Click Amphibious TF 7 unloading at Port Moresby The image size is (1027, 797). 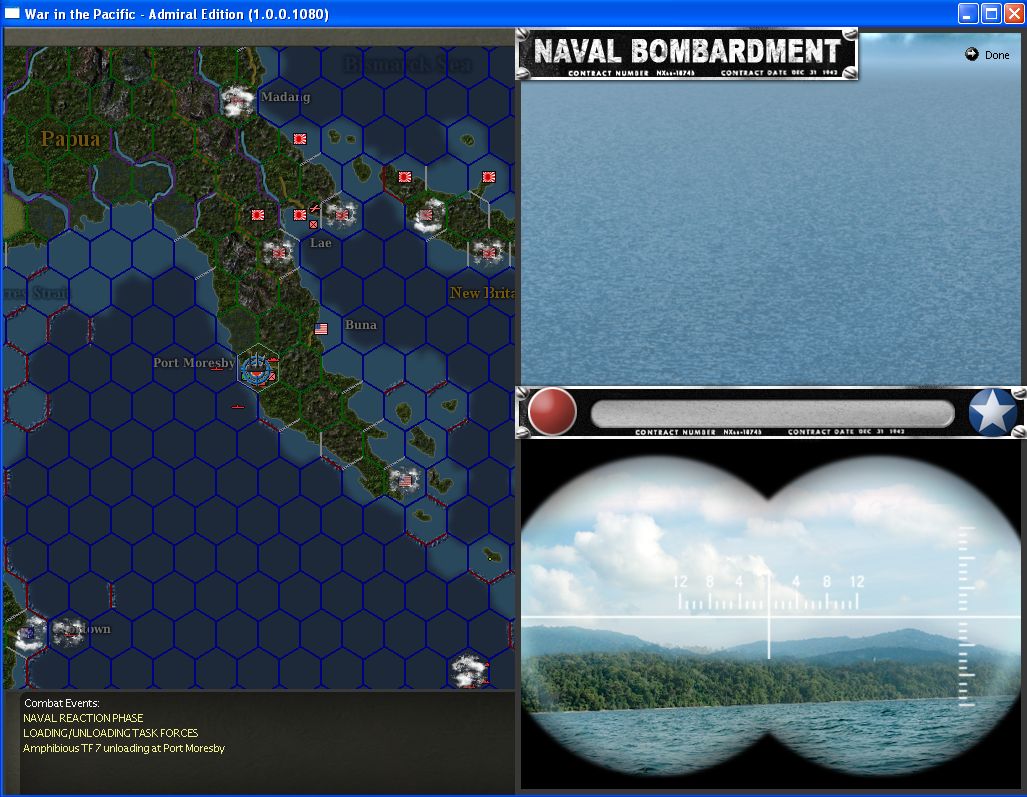[x=124, y=748]
